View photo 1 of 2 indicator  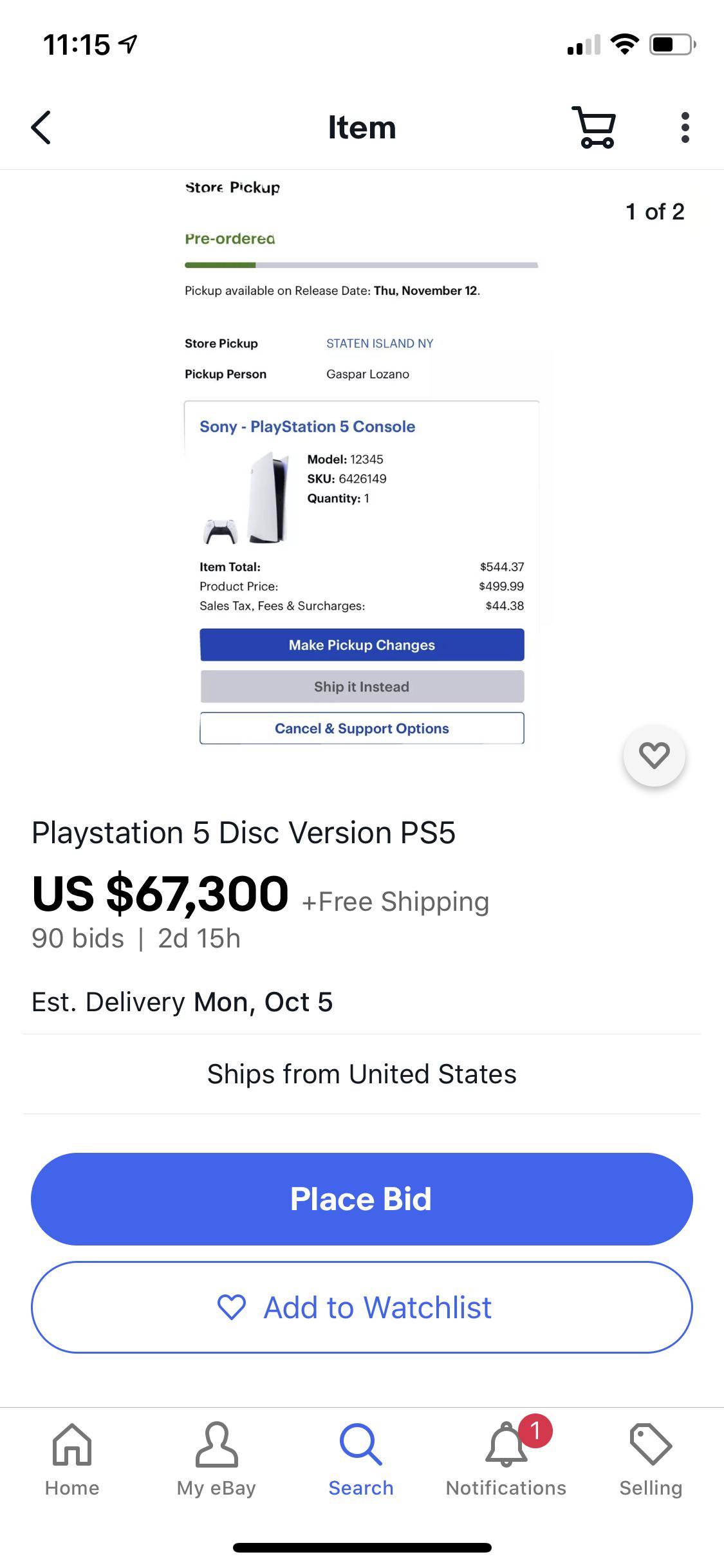(x=654, y=211)
